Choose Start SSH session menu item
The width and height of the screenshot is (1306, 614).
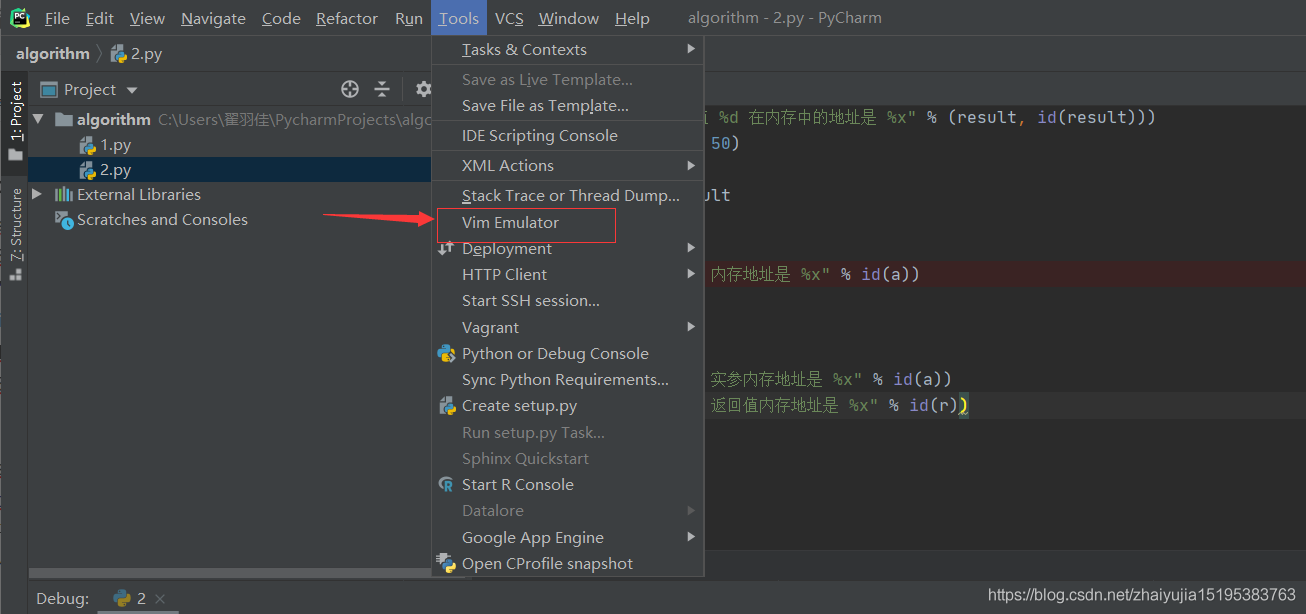coord(530,301)
